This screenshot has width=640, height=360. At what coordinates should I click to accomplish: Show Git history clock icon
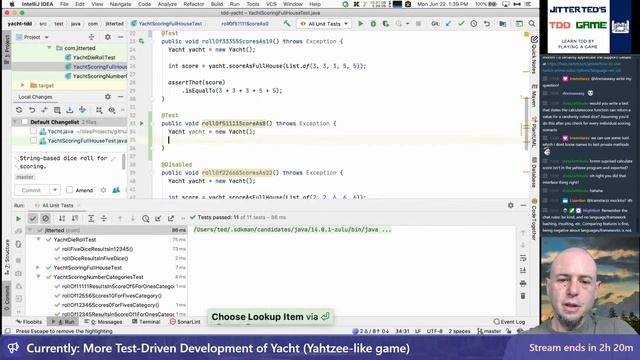(x=474, y=24)
